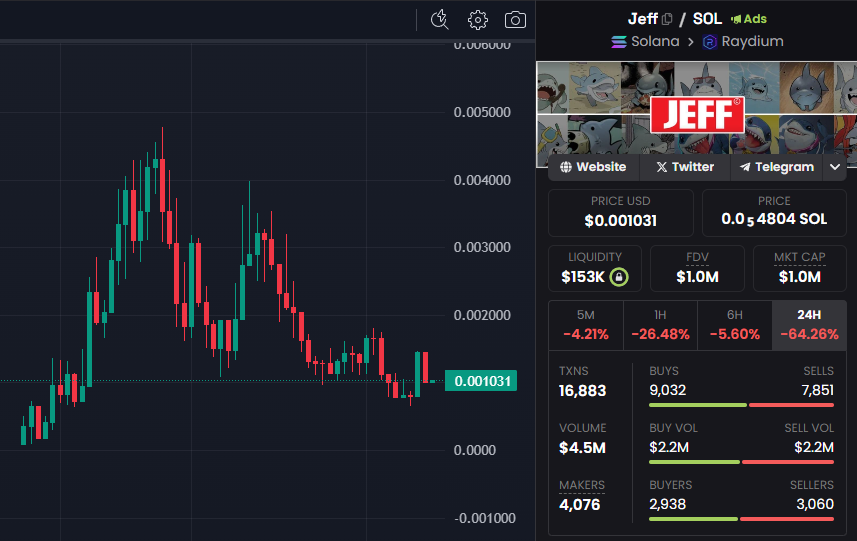Click the PRICE USD $0.001031 box
Screen dimensions: 857x541
(620, 213)
